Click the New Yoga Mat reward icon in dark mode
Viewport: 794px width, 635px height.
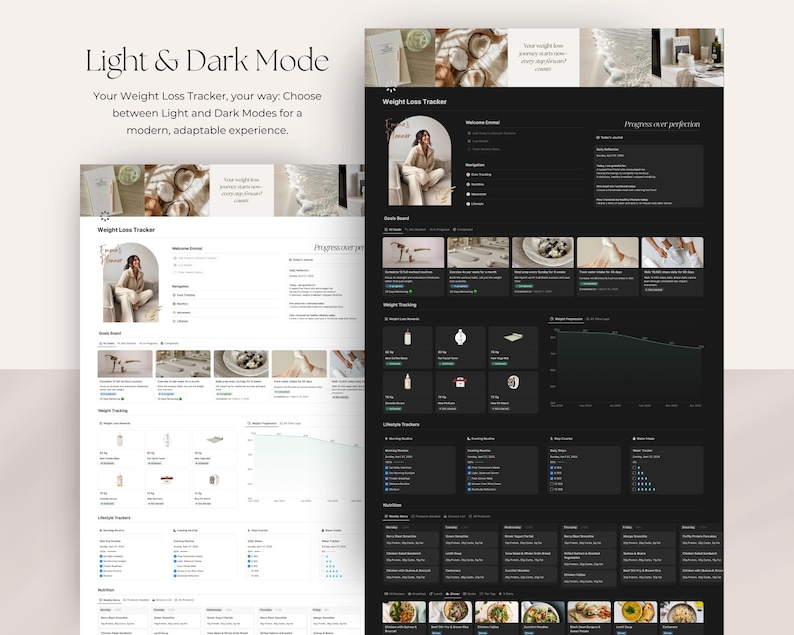[x=512, y=337]
